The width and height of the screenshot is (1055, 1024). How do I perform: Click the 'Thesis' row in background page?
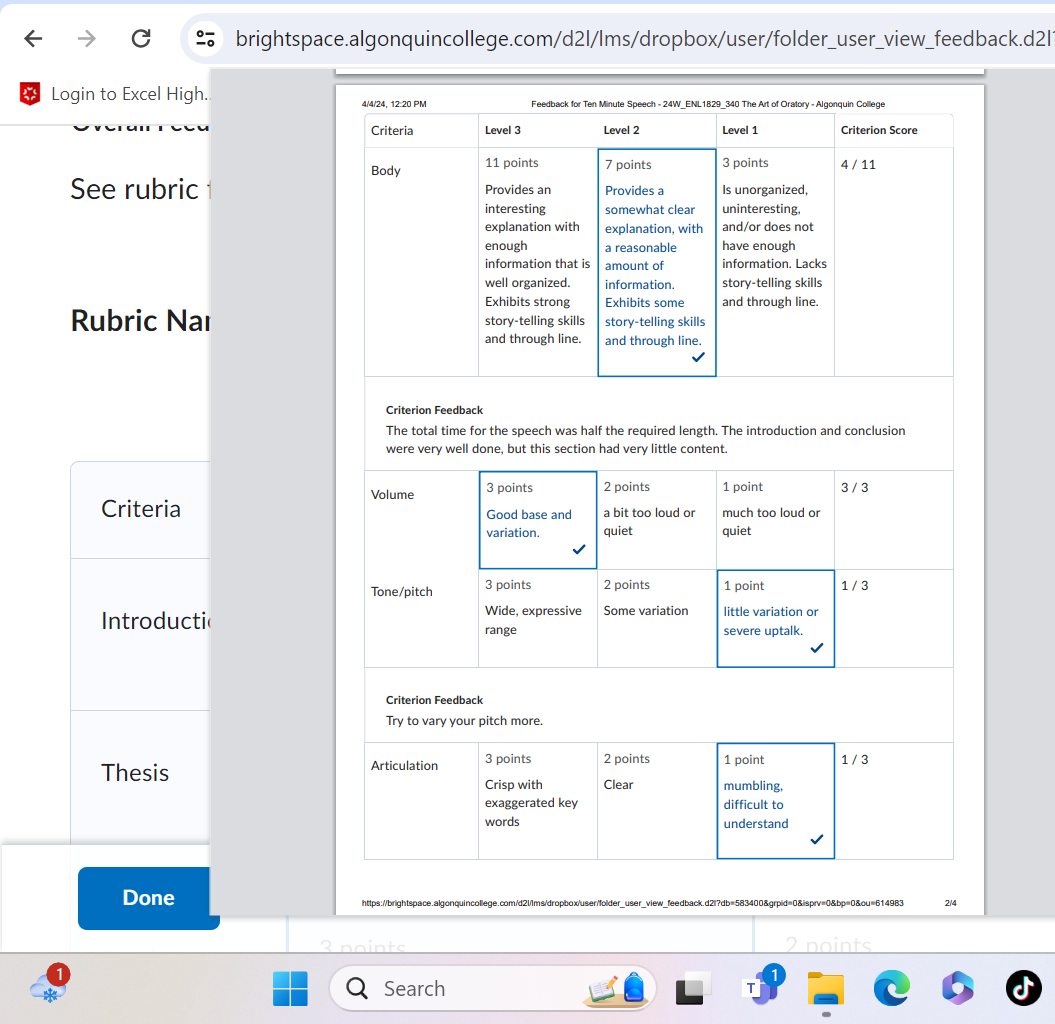pos(135,772)
